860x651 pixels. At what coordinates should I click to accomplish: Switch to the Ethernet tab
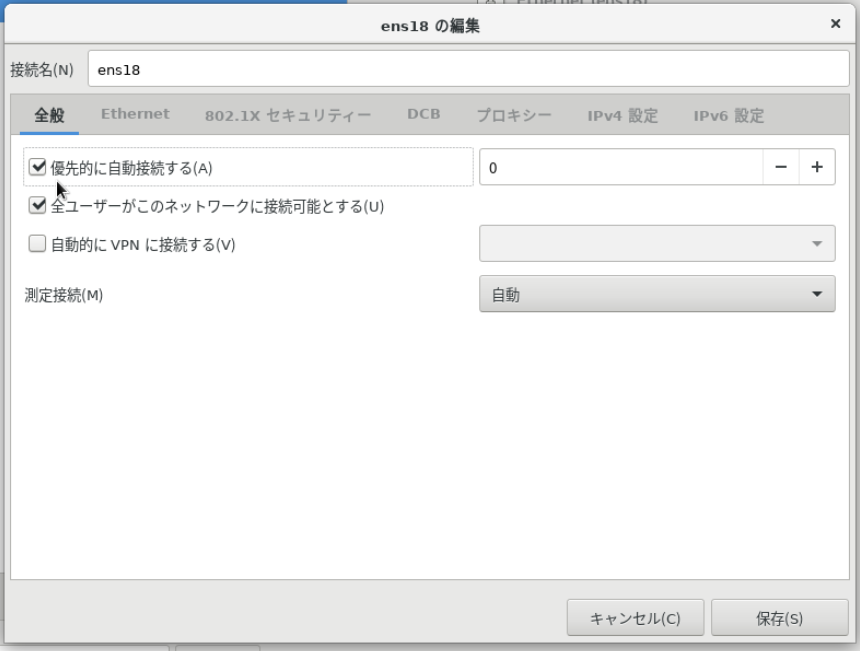pos(134,115)
